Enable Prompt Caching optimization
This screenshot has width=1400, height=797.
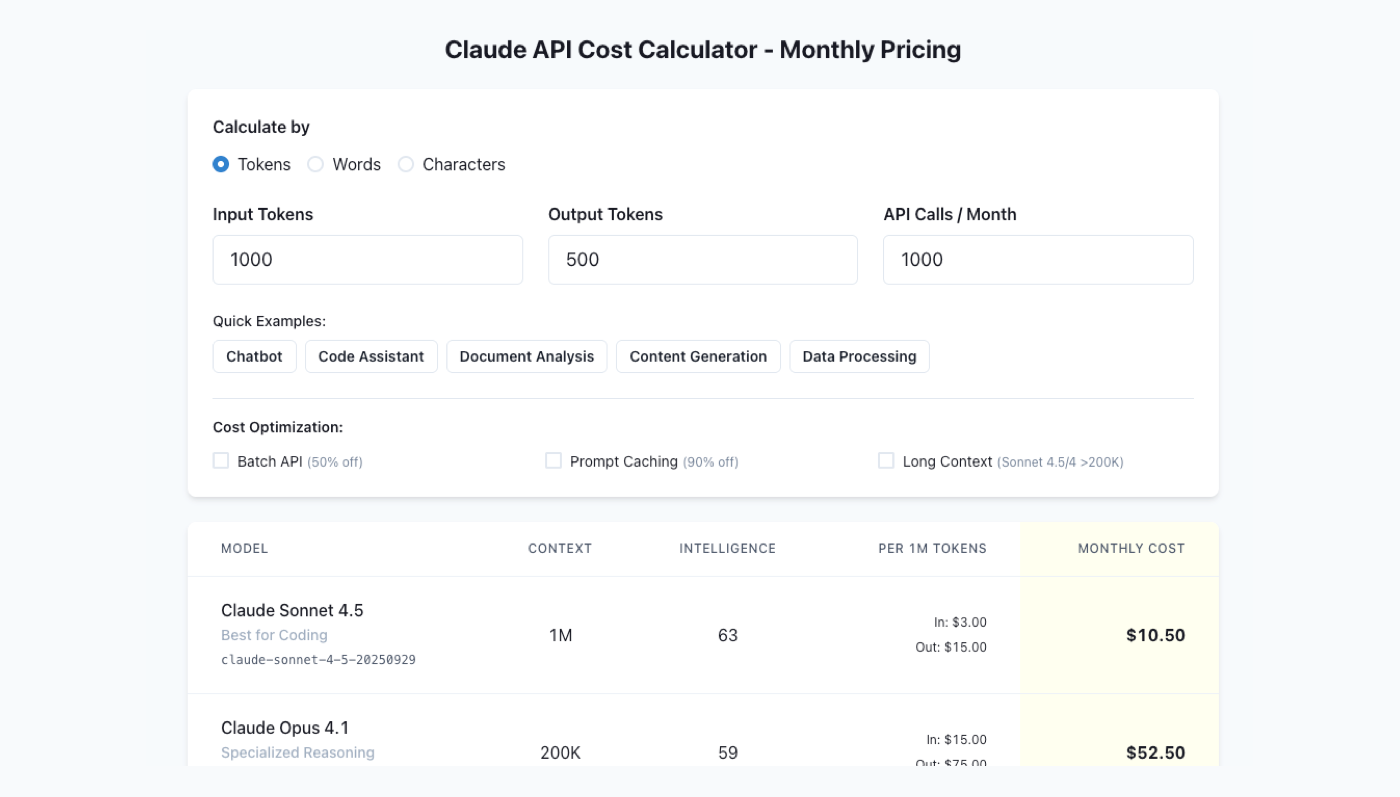(553, 461)
